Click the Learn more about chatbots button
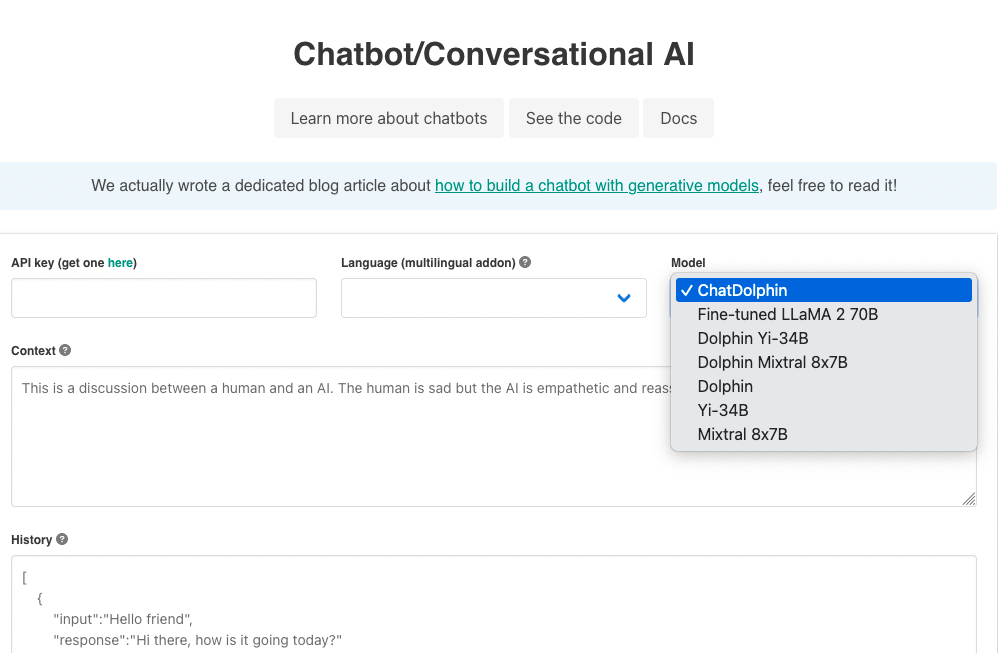This screenshot has height=653, width=998. [388, 118]
